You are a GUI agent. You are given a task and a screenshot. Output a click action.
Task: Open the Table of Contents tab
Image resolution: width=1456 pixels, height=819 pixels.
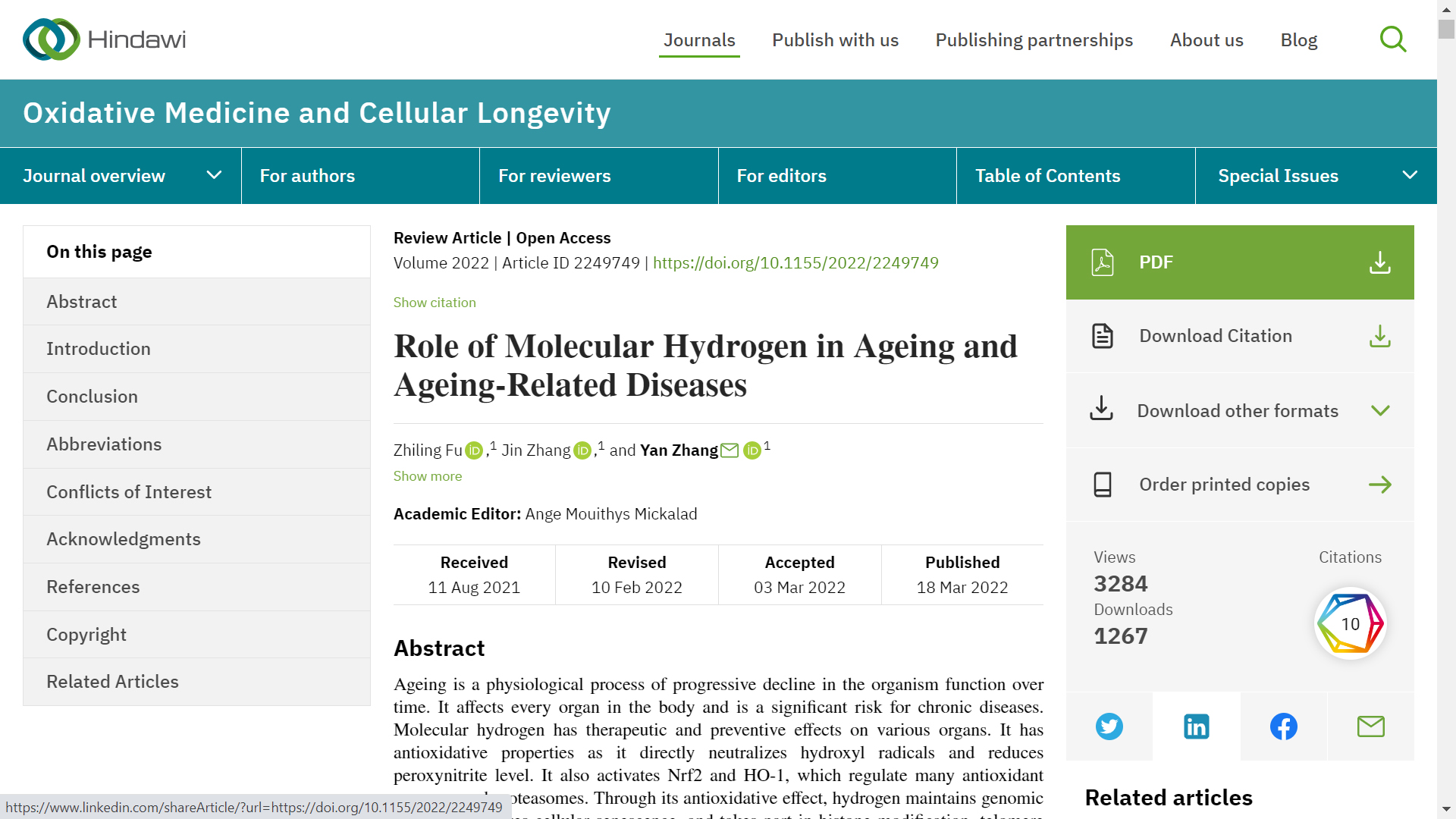click(x=1047, y=176)
